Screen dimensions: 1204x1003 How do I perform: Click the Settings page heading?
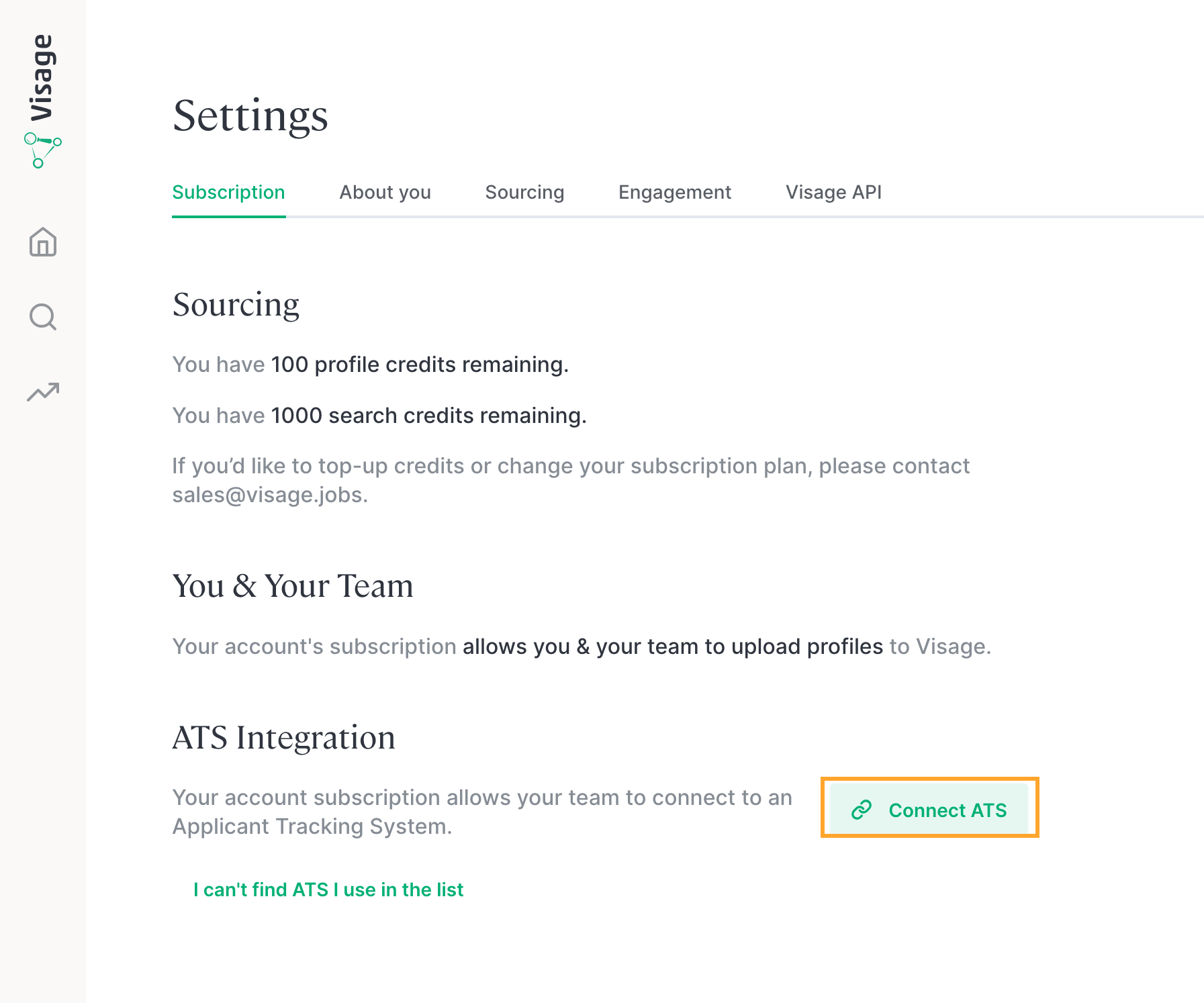coord(250,116)
